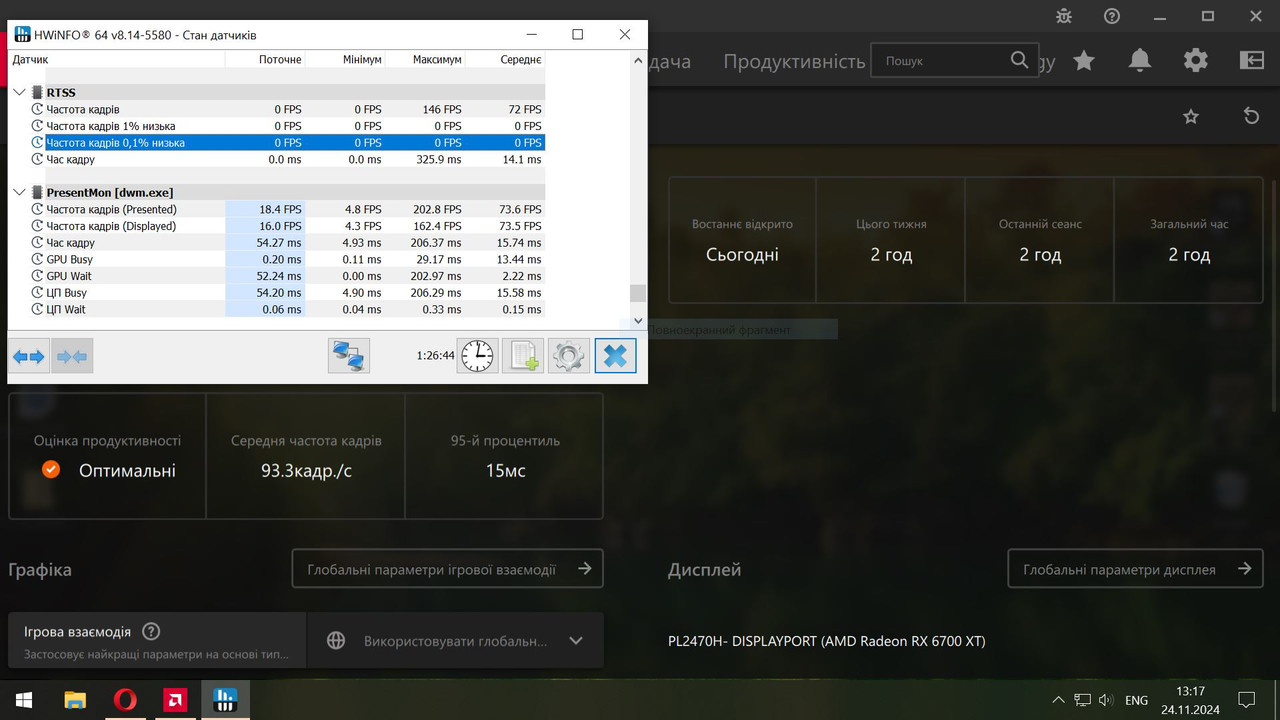Viewport: 1280px width, 720px height.
Task: Click the 'Мінімум' column header
Action: click(345, 60)
